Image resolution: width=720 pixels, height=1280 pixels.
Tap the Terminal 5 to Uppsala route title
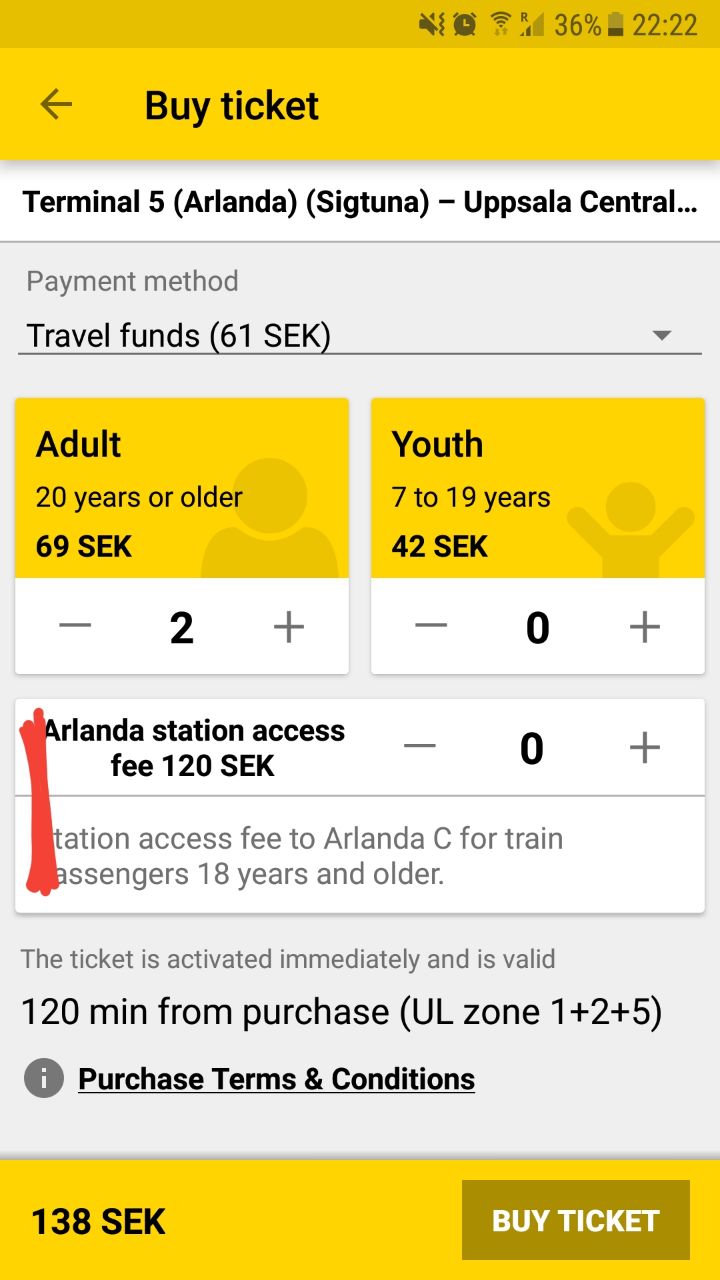pyautogui.click(x=360, y=202)
